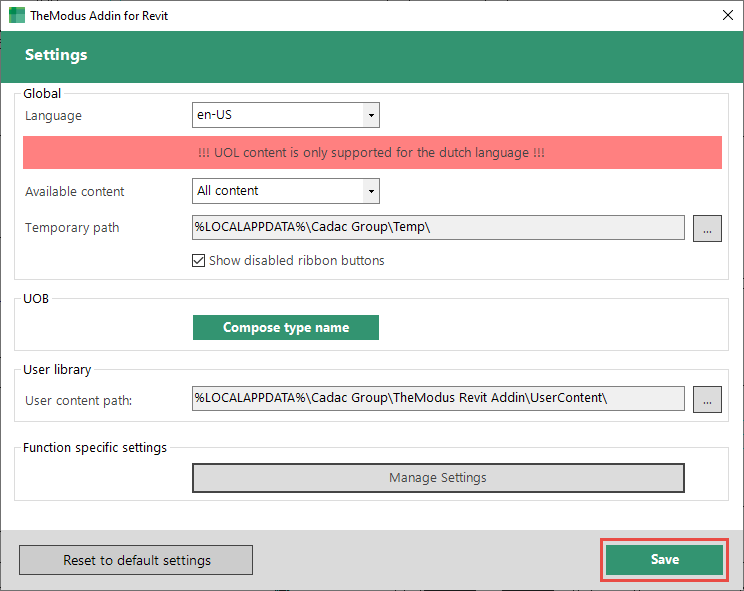Image resolution: width=744 pixels, height=591 pixels.
Task: Close the TheModus Addin settings window
Action: [727, 15]
